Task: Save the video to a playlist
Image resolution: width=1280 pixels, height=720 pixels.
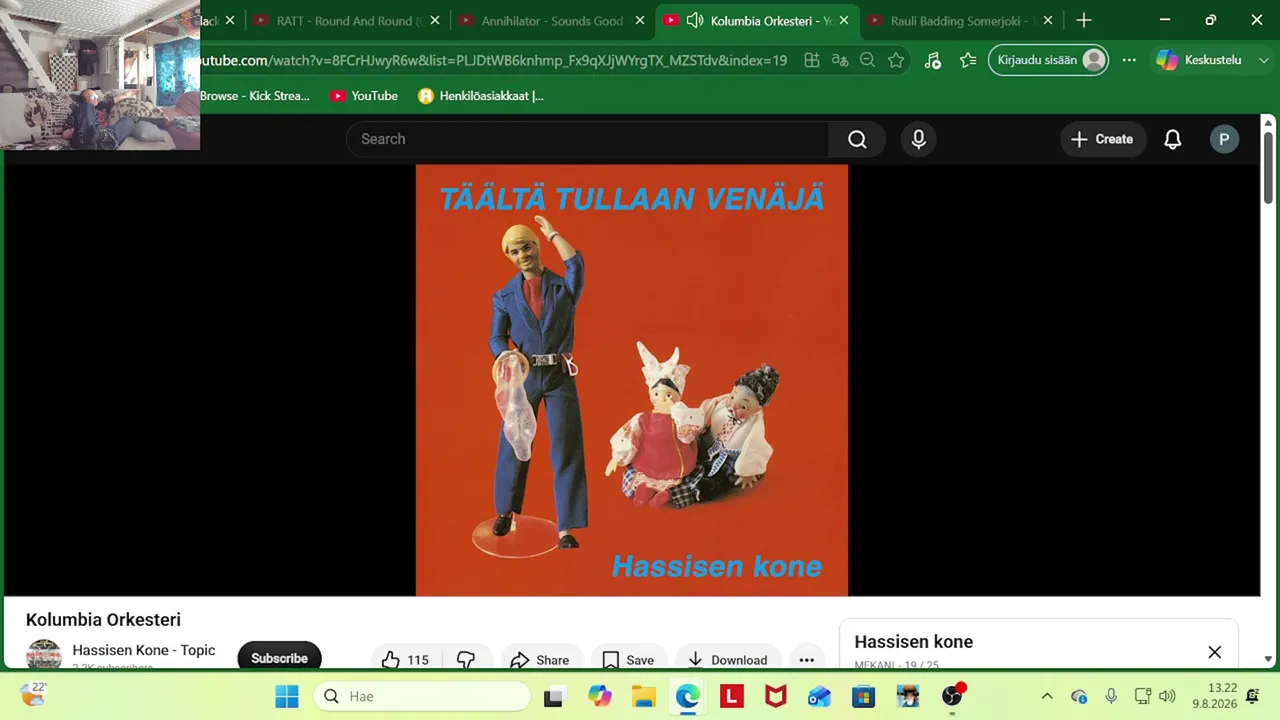Action: [628, 659]
